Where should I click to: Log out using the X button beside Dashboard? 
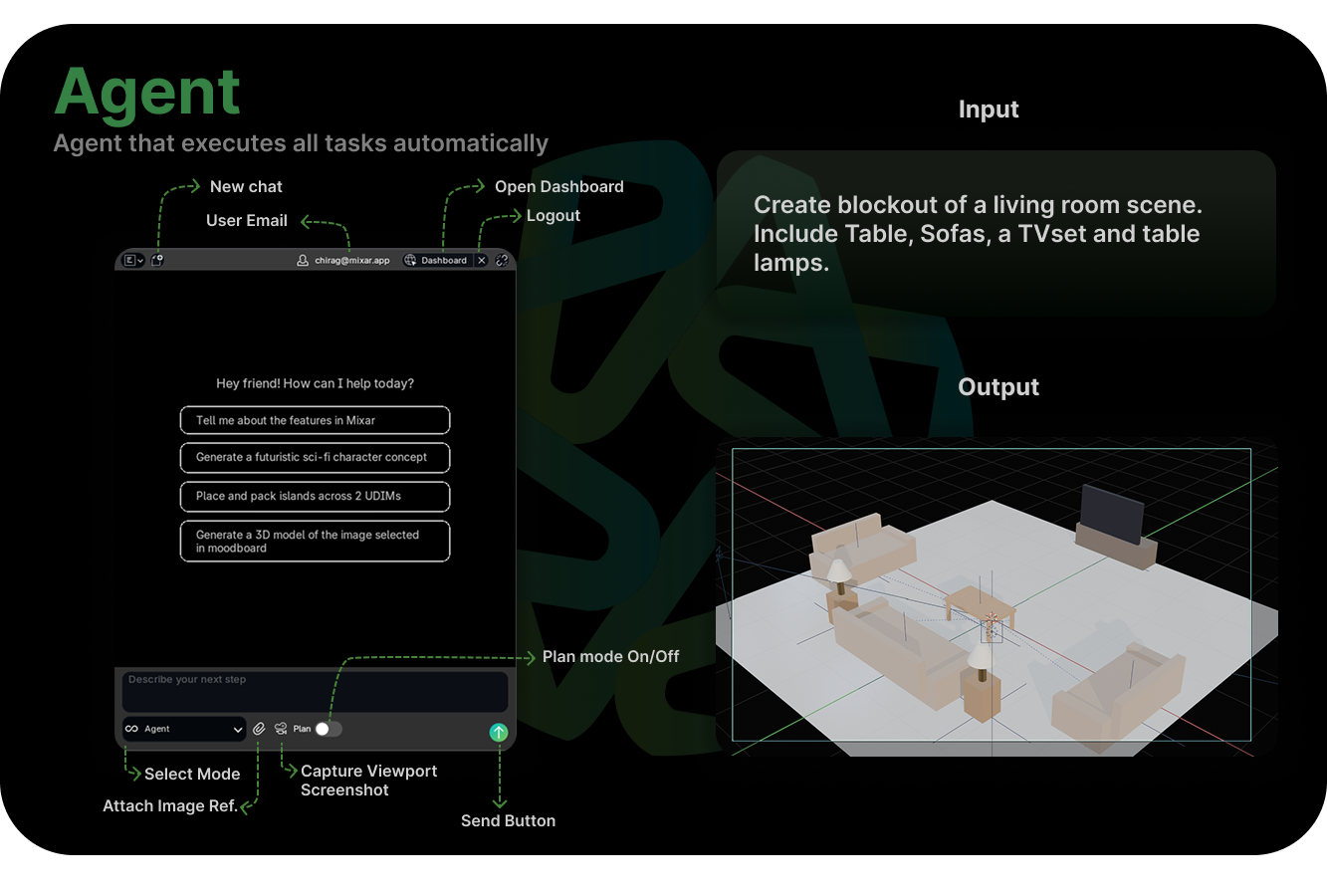point(482,260)
